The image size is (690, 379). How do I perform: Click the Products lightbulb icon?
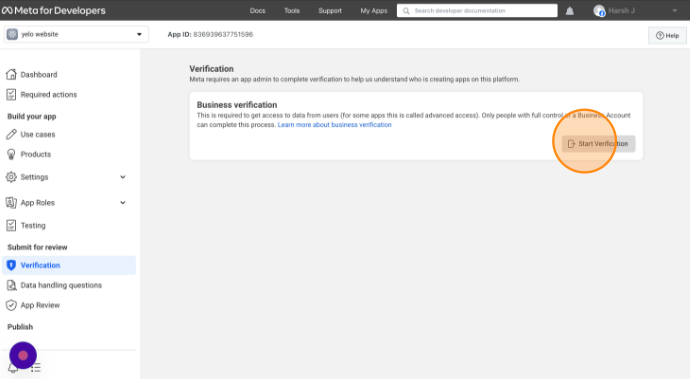11,154
